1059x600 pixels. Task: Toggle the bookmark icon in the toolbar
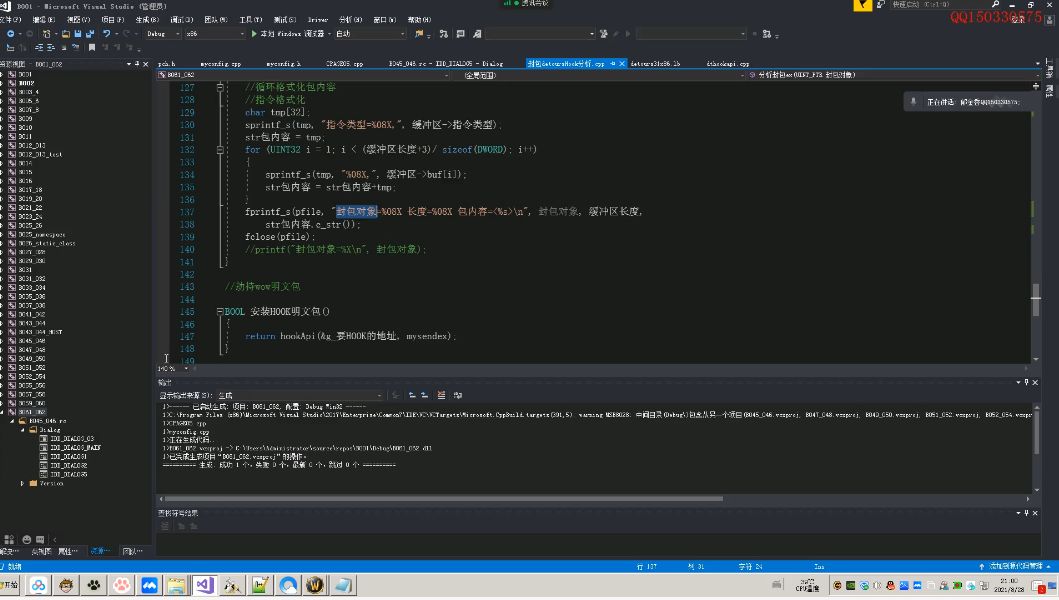pyautogui.click(x=92, y=48)
